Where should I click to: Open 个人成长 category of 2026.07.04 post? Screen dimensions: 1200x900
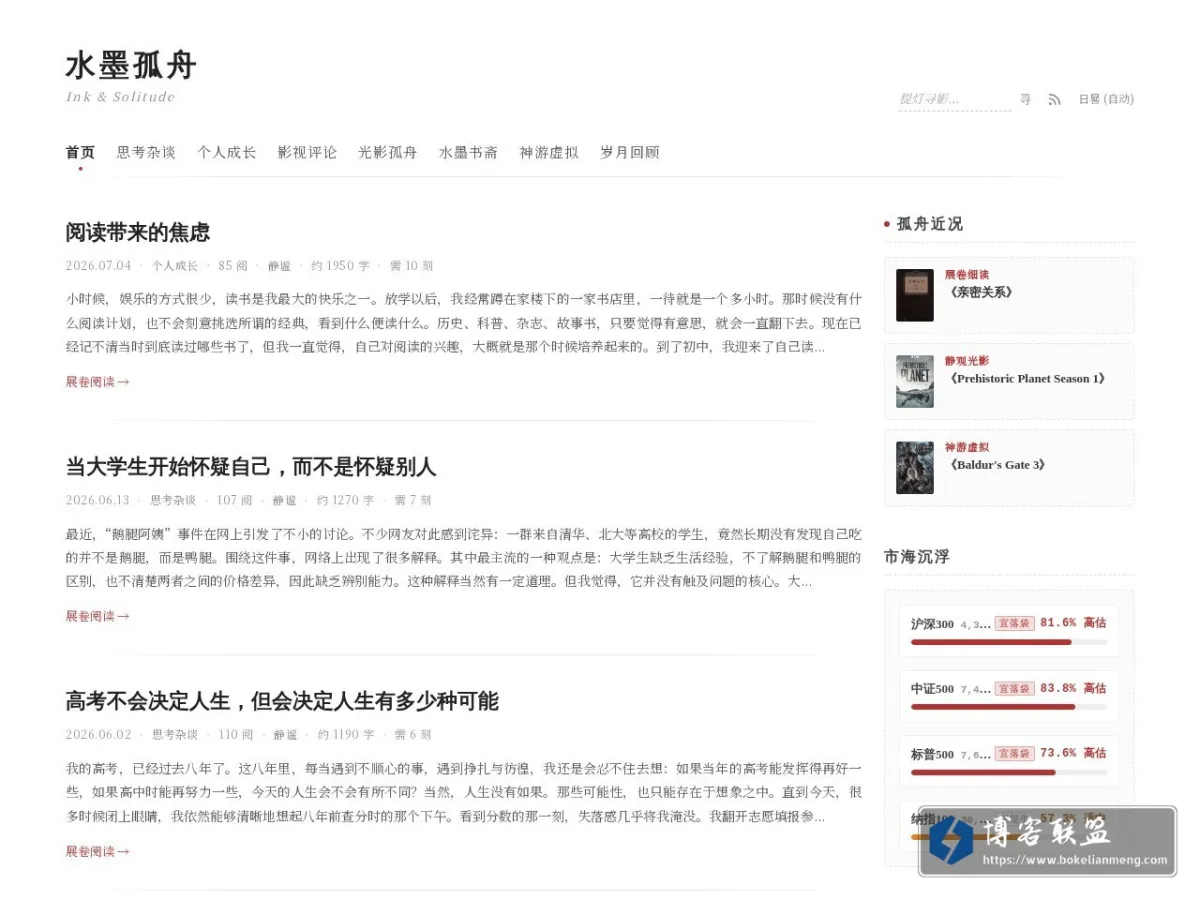tap(175, 266)
